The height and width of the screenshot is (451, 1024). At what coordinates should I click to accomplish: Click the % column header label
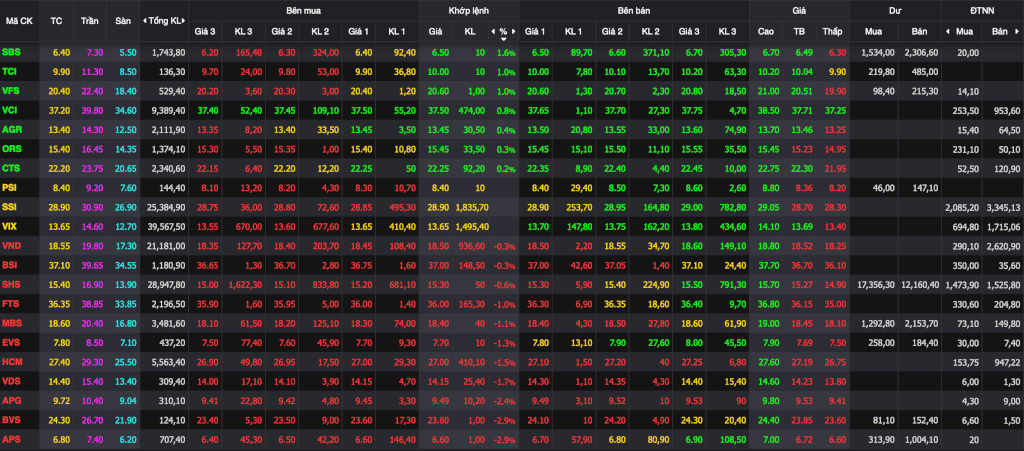click(x=504, y=31)
